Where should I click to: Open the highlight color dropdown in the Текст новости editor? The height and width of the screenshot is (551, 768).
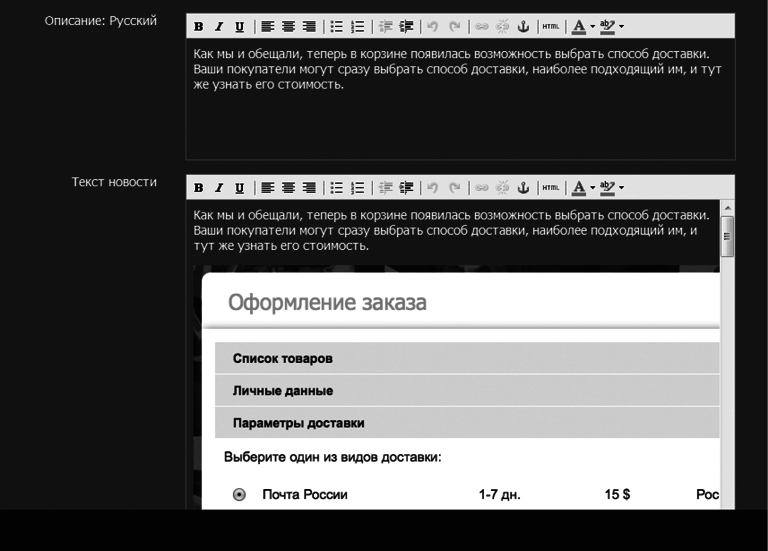[622, 188]
